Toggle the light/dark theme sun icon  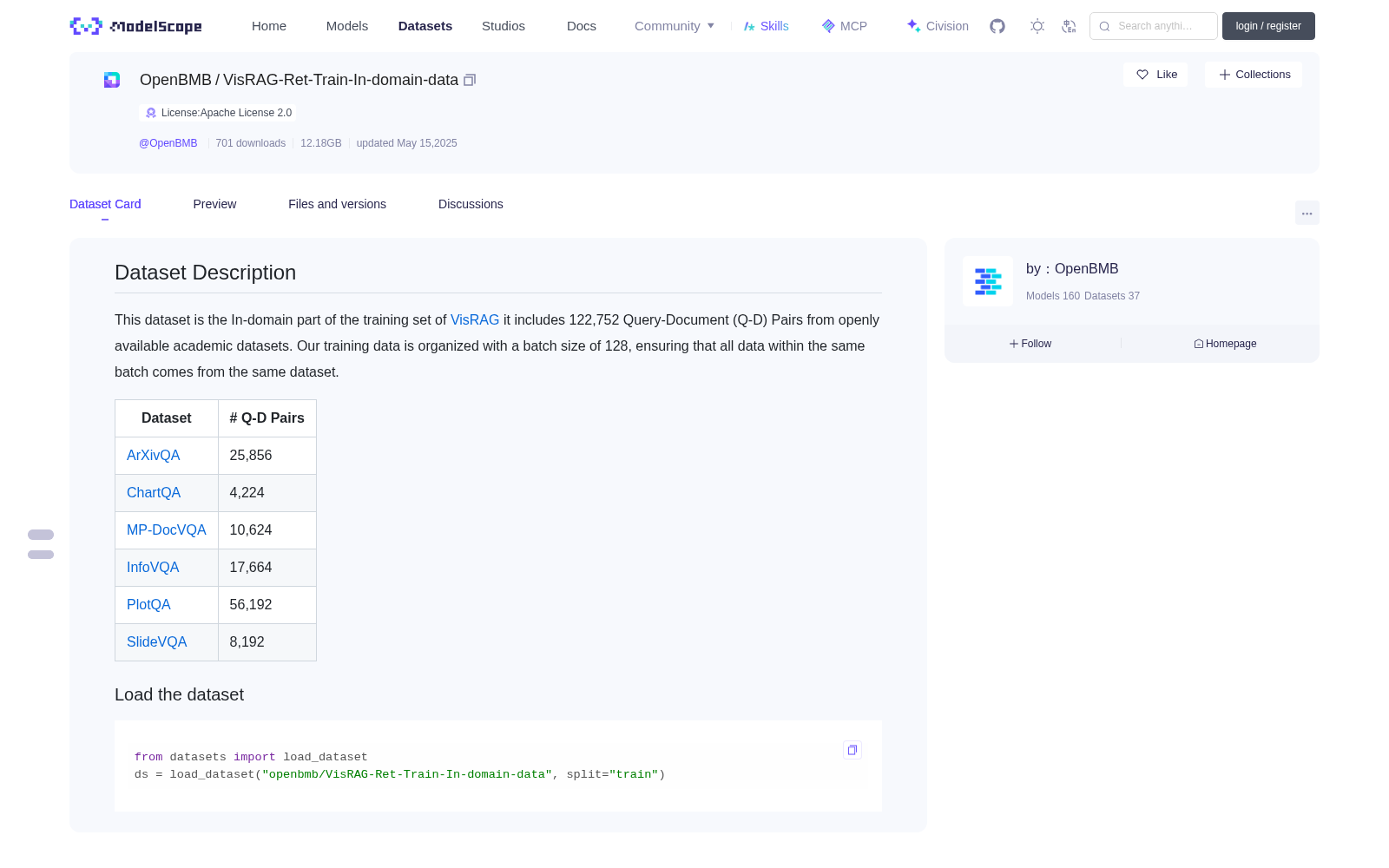point(1037,26)
